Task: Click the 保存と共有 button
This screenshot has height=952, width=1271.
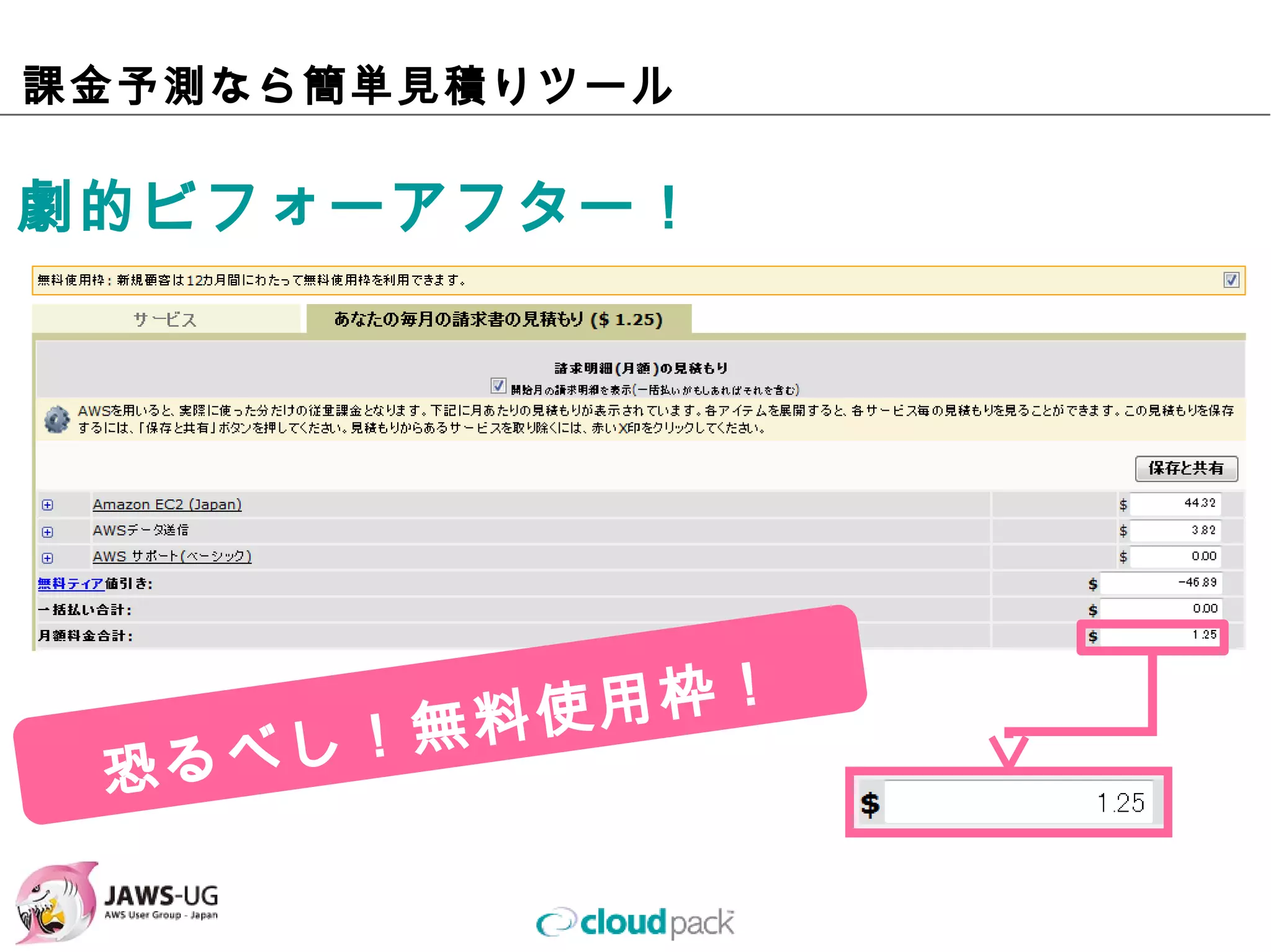Action: coord(1186,469)
